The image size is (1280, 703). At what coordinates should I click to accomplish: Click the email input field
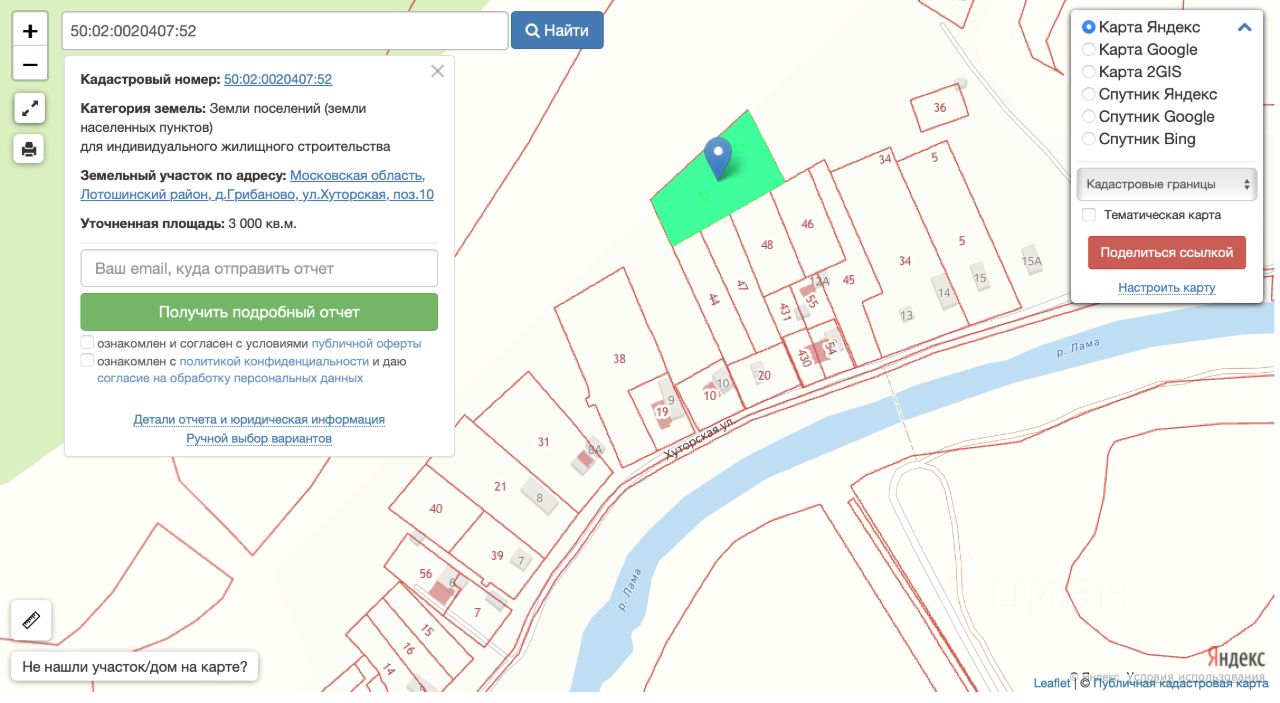(x=259, y=269)
